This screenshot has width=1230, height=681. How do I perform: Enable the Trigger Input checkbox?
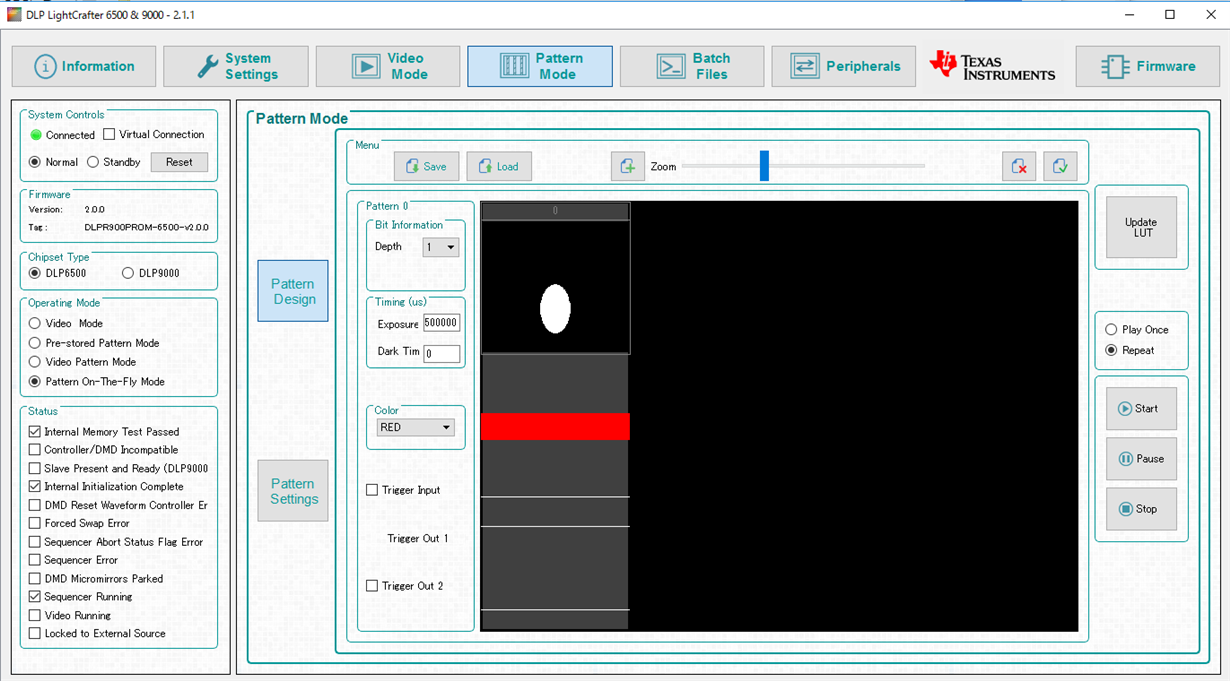pos(372,490)
